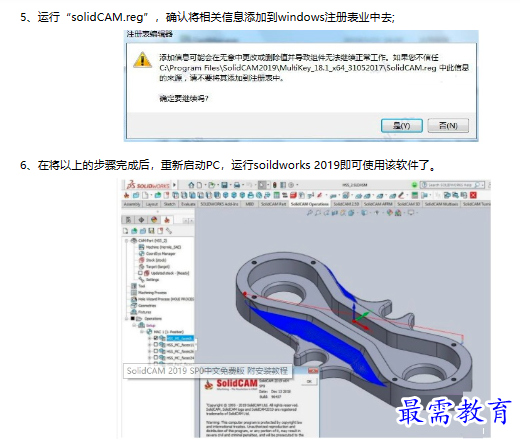520x443 pixels.
Task: Collapse the Operations tree node
Action: pyautogui.click(x=126, y=319)
